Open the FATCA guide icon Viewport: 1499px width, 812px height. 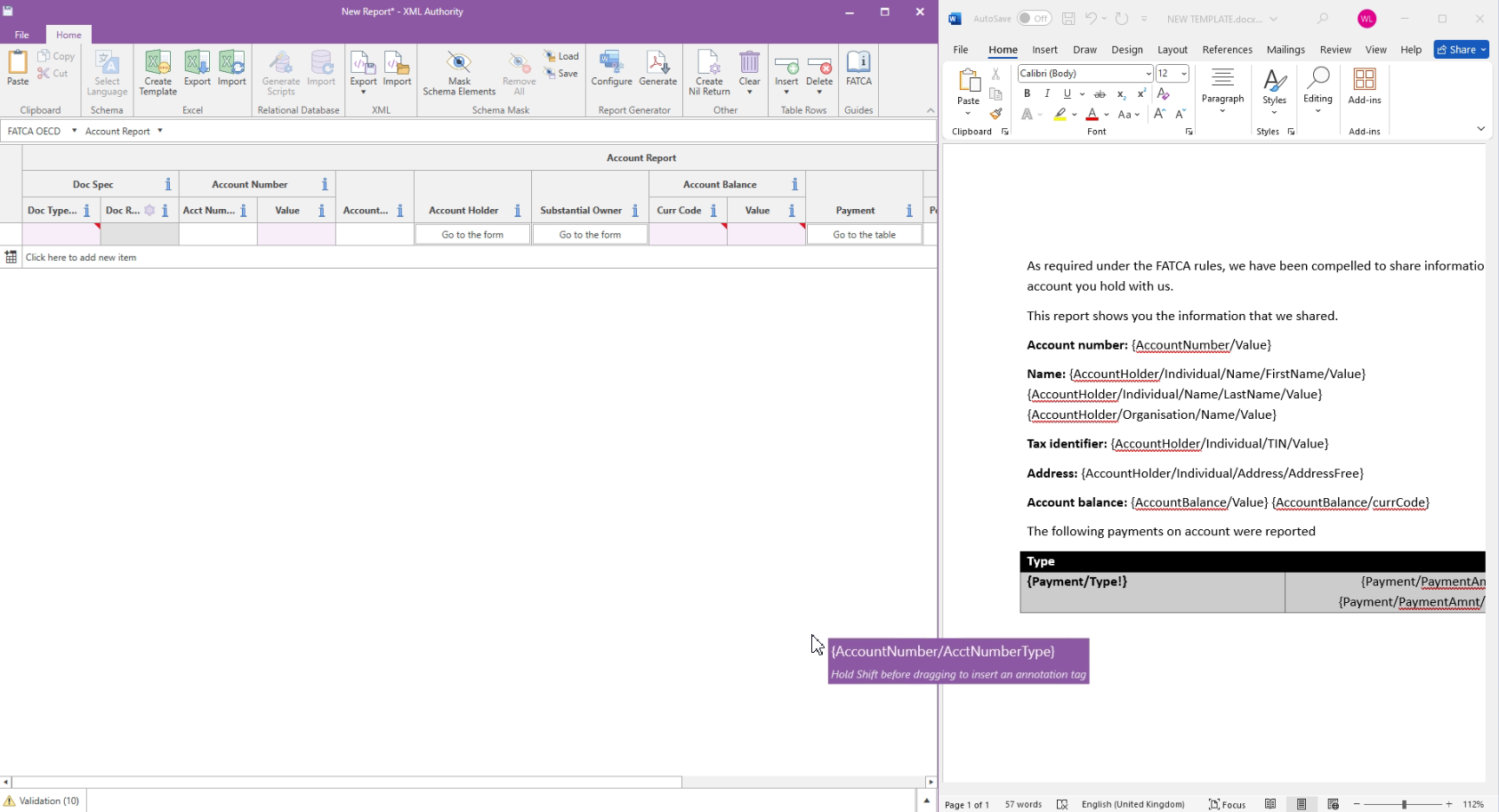coord(858,68)
